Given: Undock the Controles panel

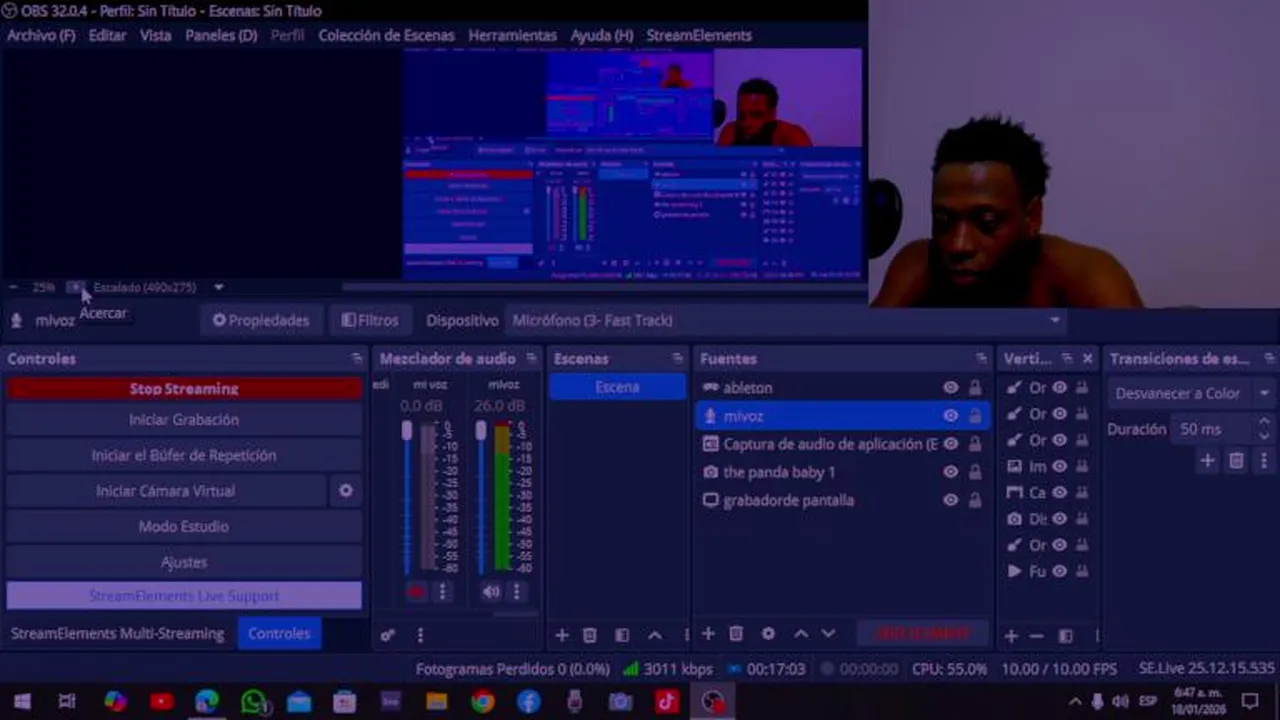Looking at the screenshot, I should [357, 358].
